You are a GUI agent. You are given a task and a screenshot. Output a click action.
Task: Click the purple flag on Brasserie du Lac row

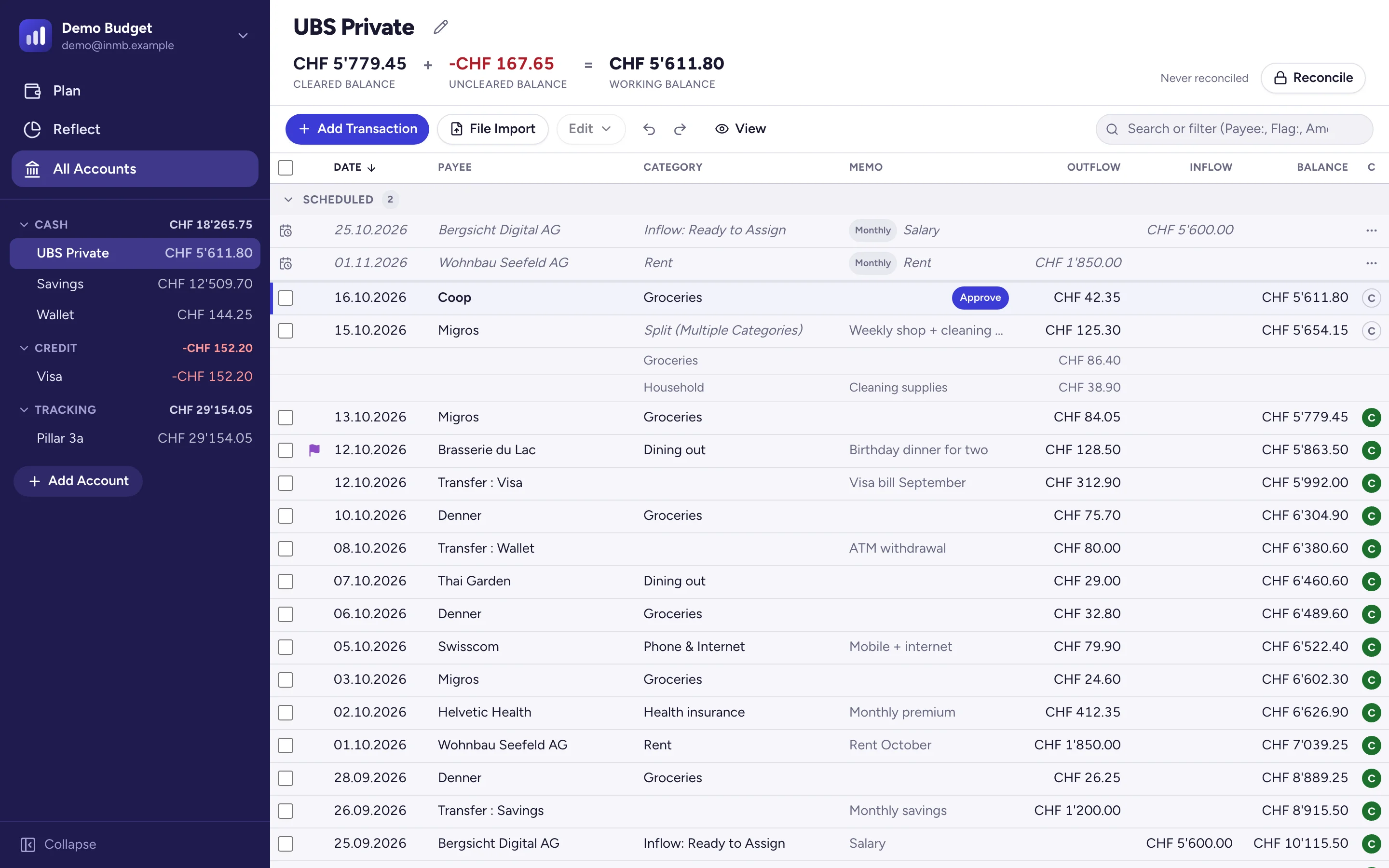[314, 450]
